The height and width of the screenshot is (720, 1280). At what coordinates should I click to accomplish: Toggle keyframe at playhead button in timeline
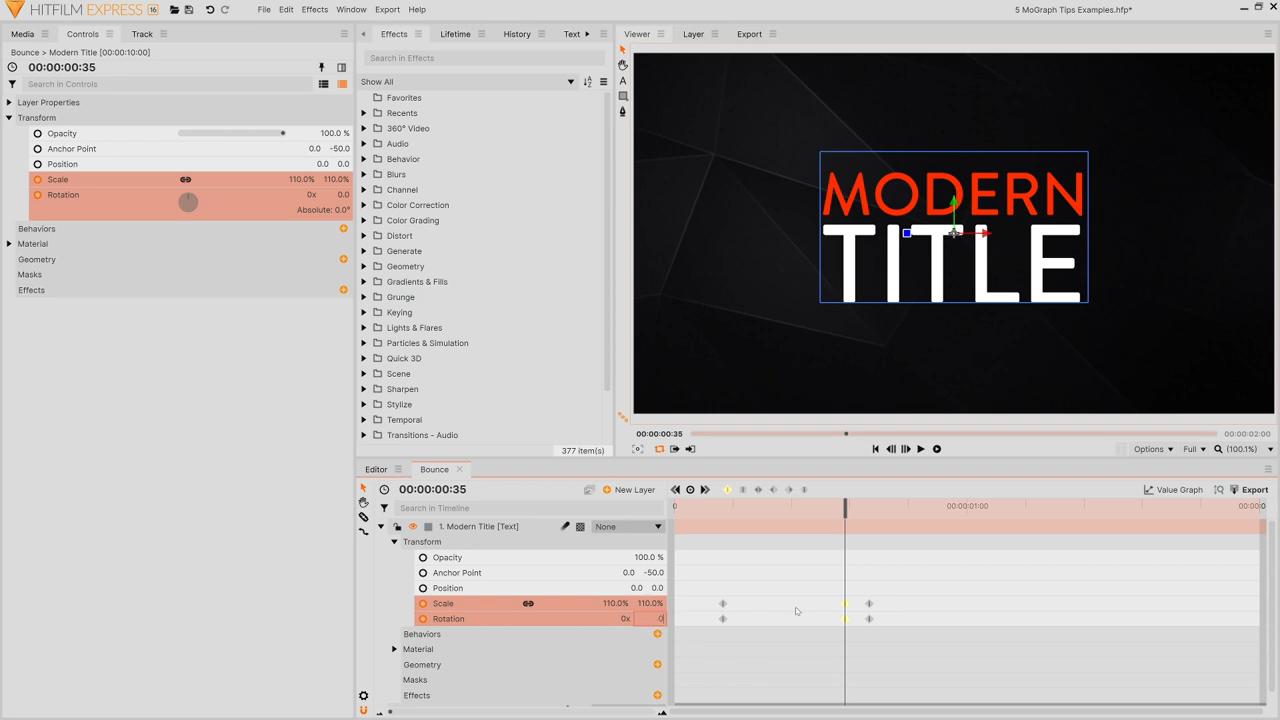coord(690,490)
